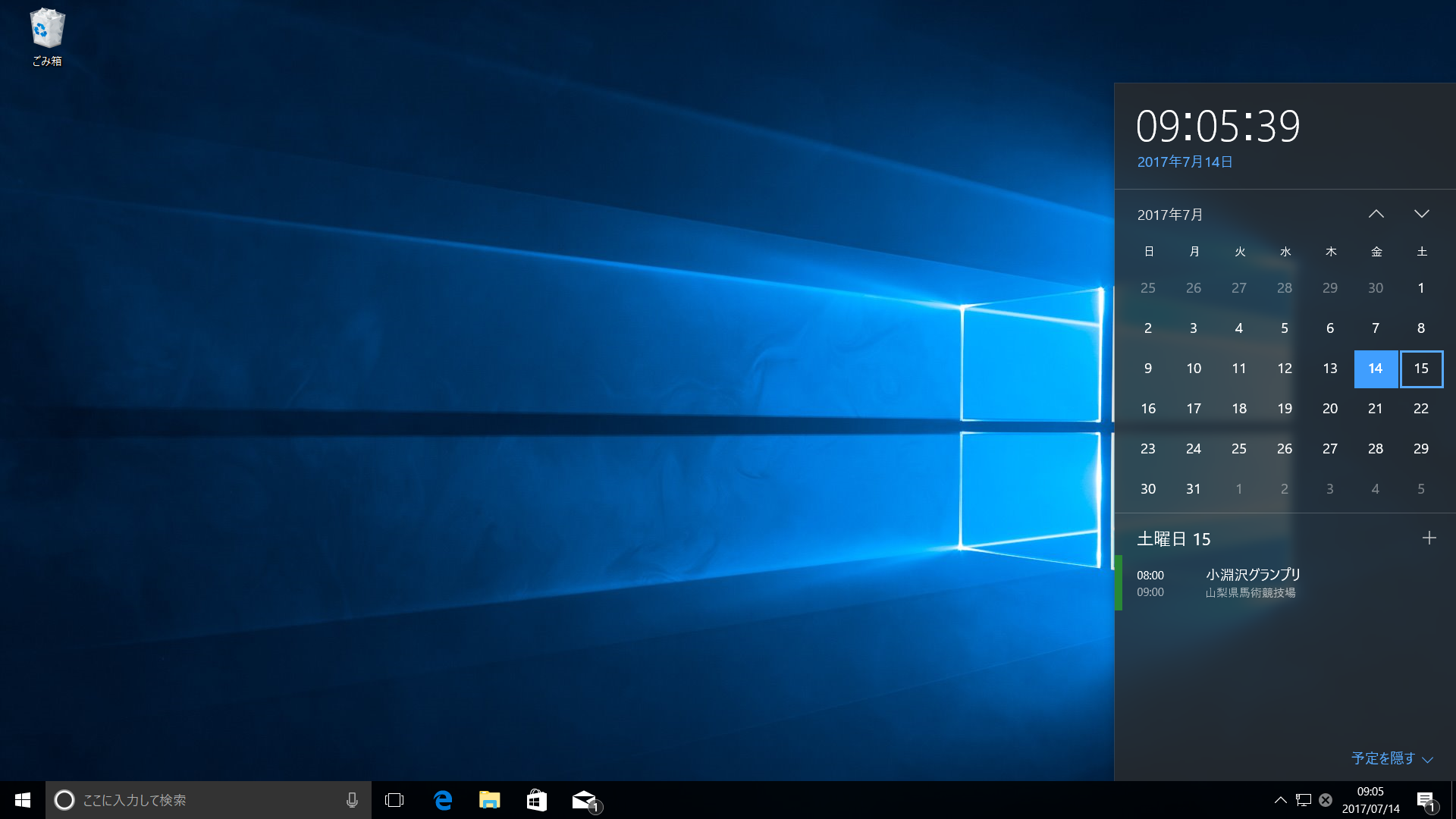Click the network status tray icon
The height and width of the screenshot is (819, 1456).
(1304, 800)
